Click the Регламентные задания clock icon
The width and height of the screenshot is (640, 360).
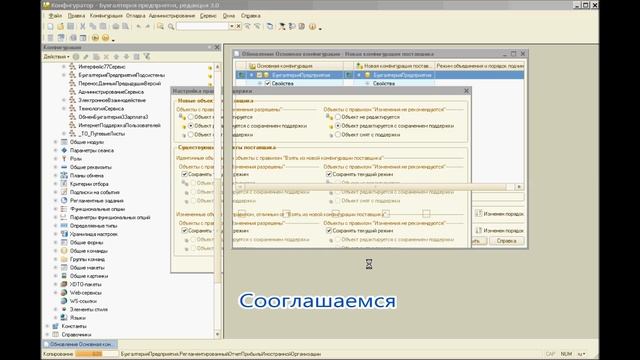pyautogui.click(x=64, y=200)
